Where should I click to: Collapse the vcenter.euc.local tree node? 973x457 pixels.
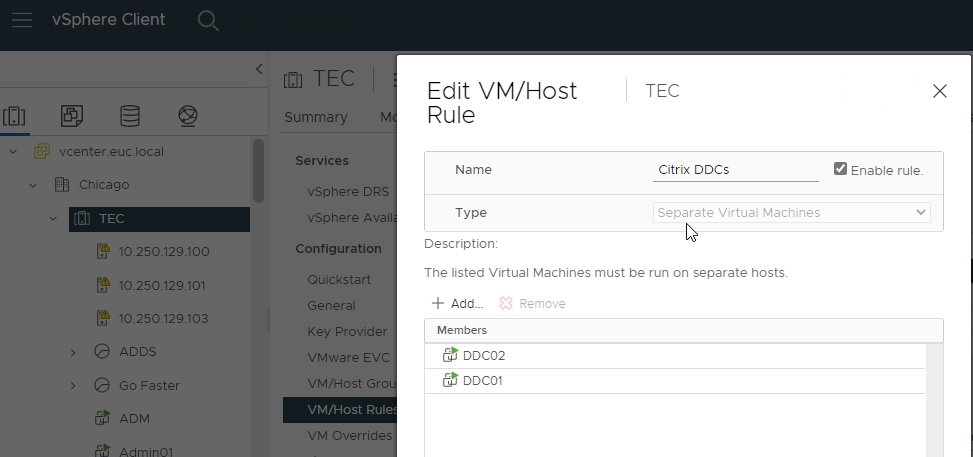(14, 152)
